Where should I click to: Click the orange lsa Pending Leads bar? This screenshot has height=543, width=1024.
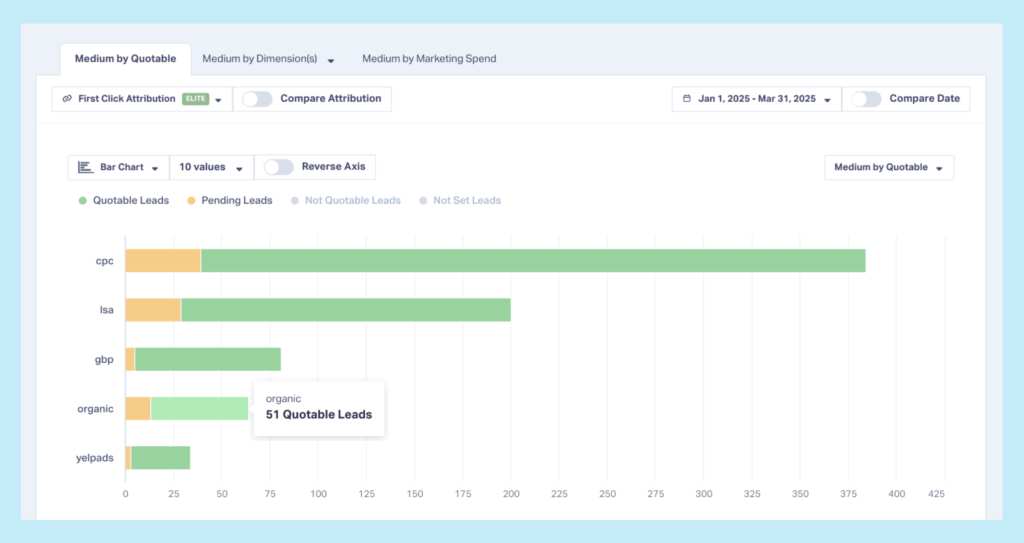pos(153,310)
